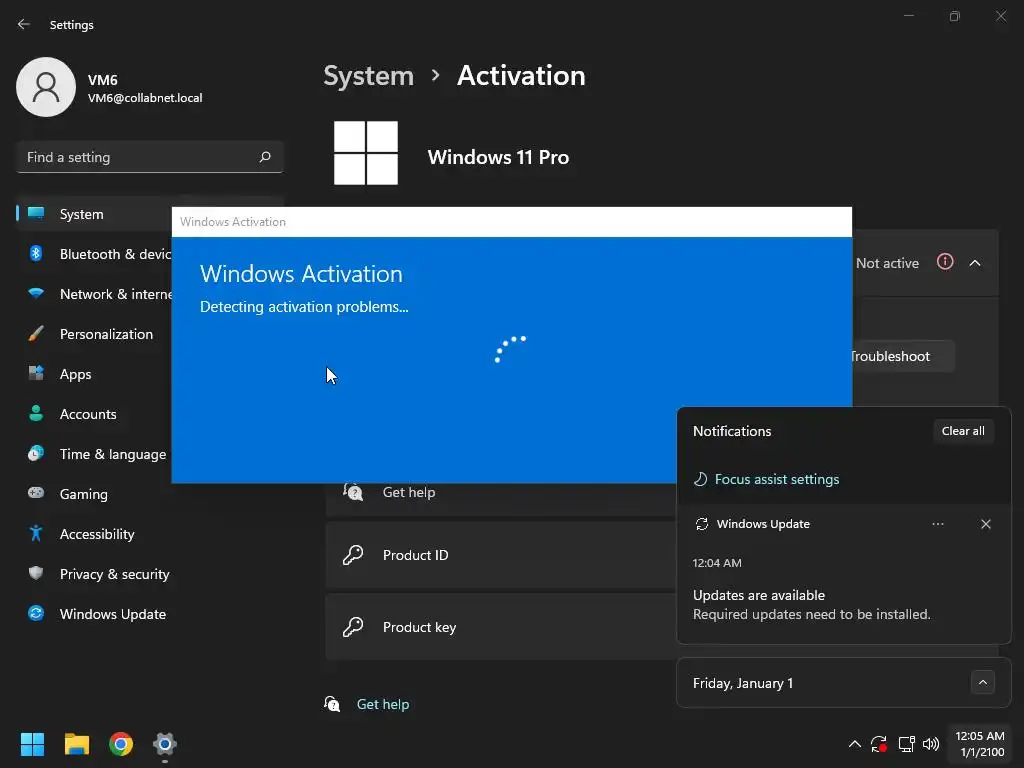Click the Troubleshoot button
This screenshot has height=768, width=1024.
pyautogui.click(x=903, y=356)
